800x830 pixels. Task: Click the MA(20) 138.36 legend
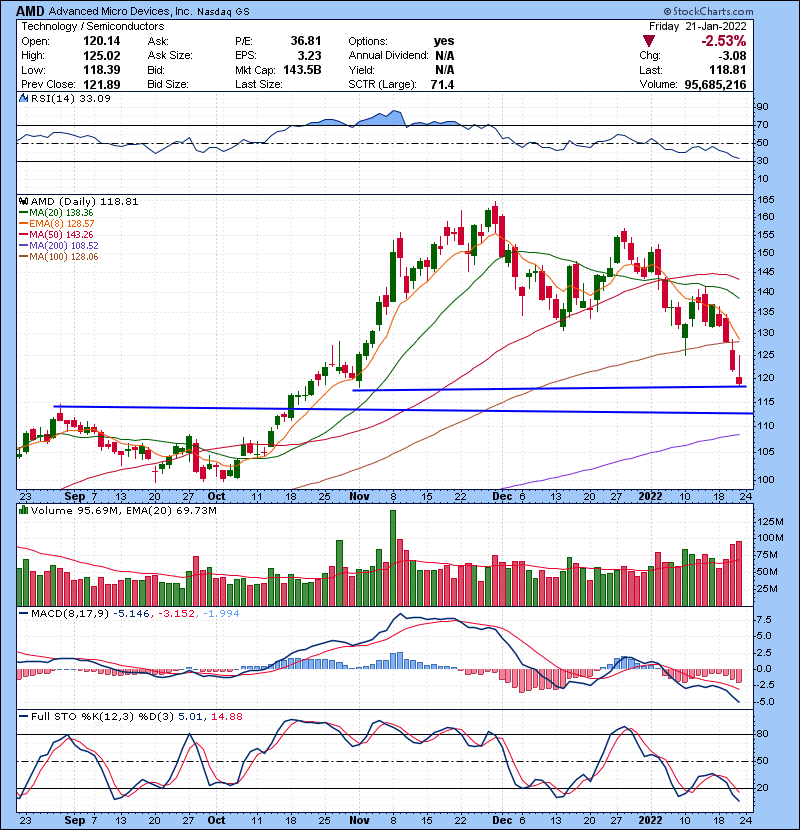(57, 213)
